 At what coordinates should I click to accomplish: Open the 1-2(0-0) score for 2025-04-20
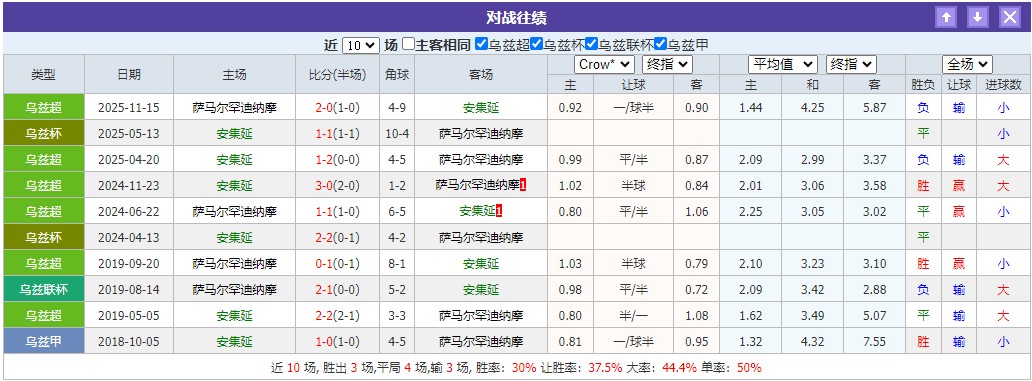pos(338,159)
